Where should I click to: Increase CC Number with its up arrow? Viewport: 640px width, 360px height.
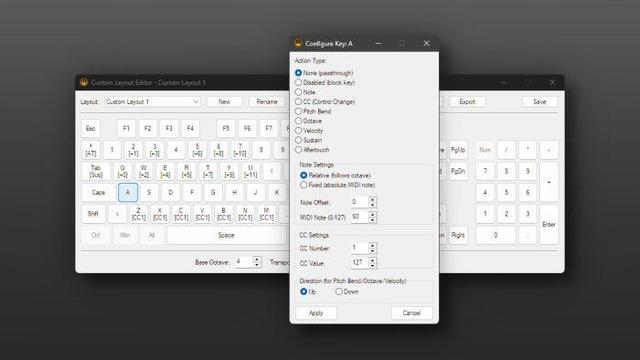(x=372, y=245)
